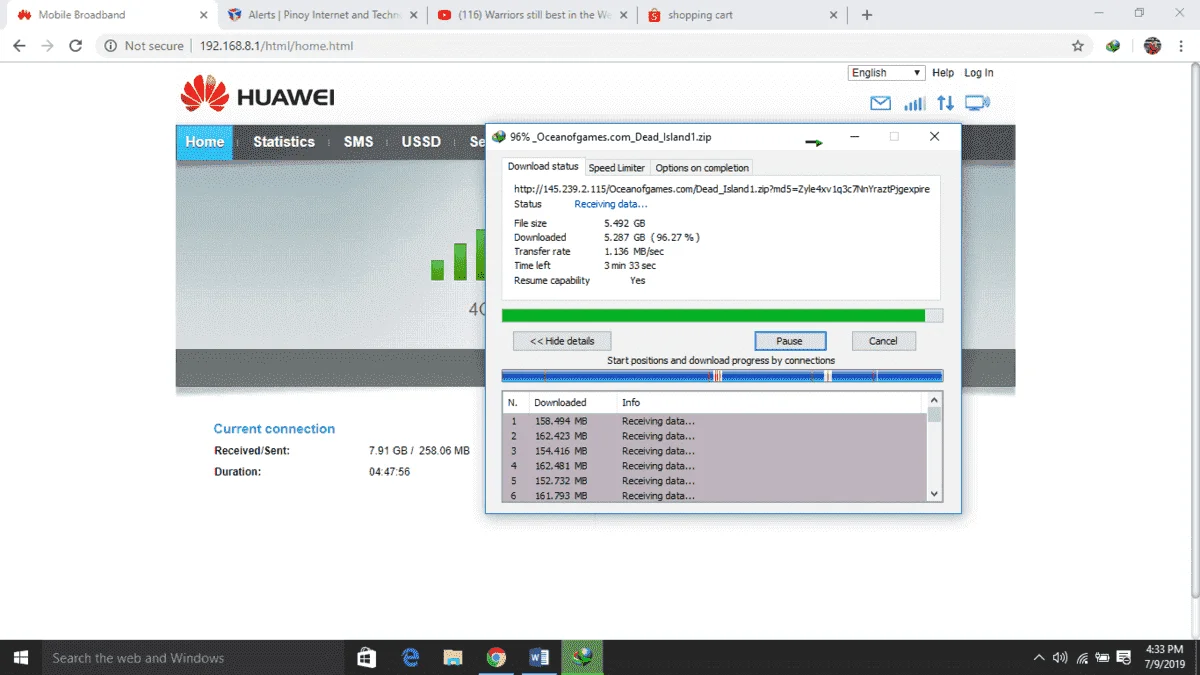Click the Downloaded column header
Screen dimensions: 1200x675
pyautogui.click(x=572, y=402)
